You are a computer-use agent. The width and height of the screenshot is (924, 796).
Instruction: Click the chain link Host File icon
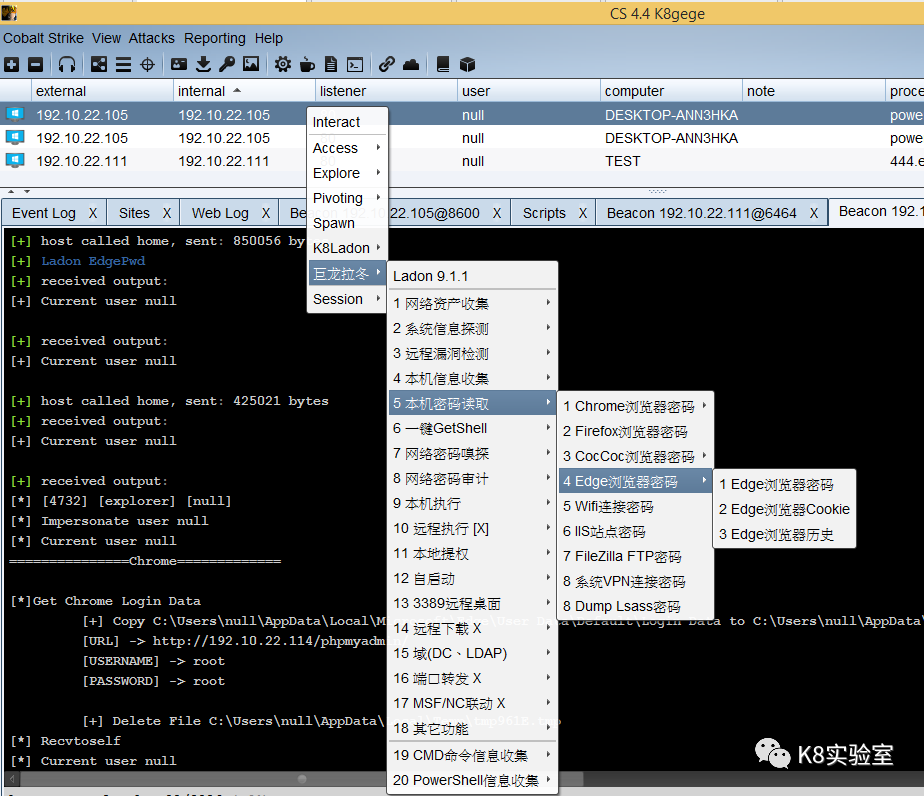point(387,64)
